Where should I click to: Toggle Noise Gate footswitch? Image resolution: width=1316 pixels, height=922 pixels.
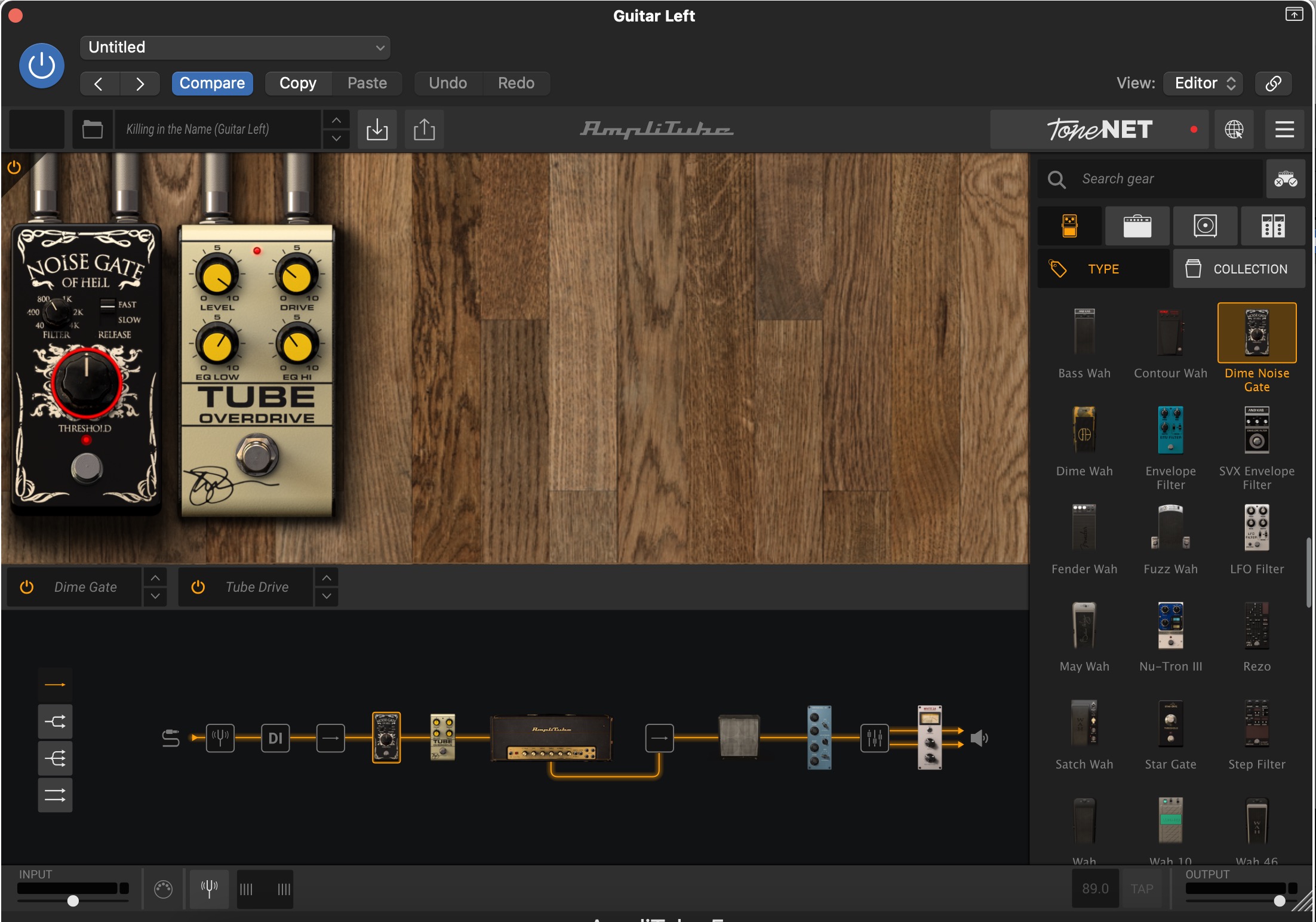point(87,468)
